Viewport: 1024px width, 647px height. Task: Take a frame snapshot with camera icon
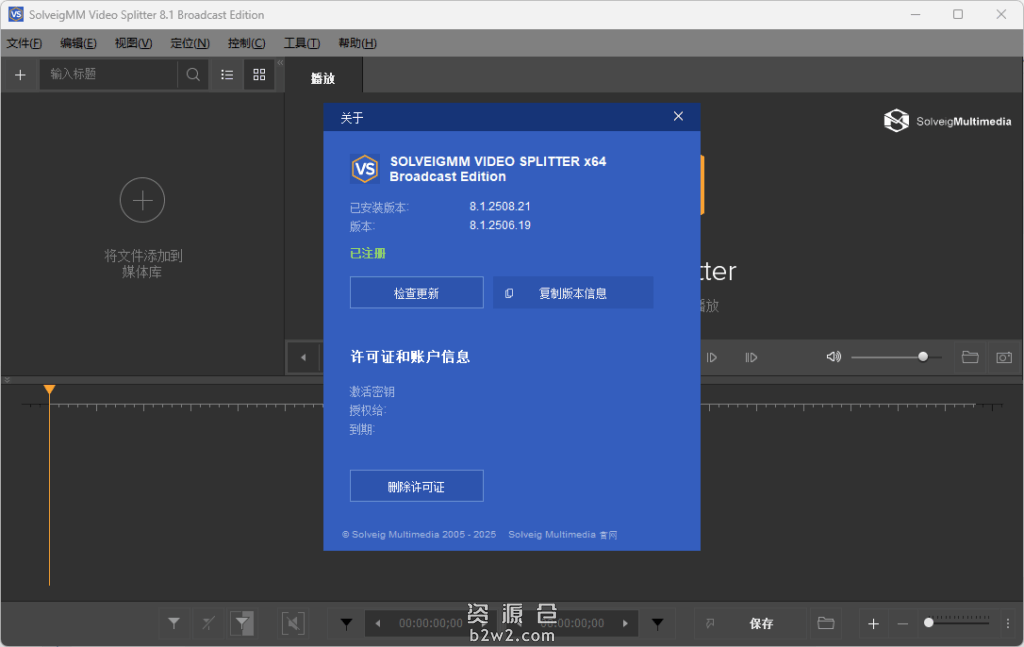(1003, 357)
